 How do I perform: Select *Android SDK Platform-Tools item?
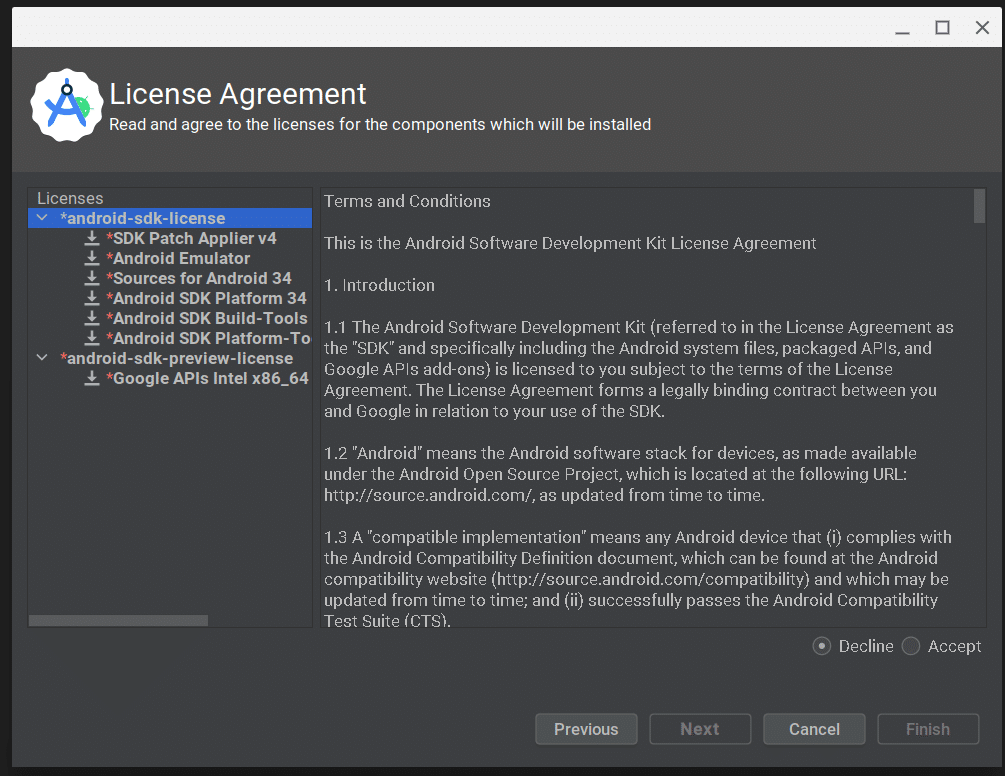pyautogui.click(x=208, y=338)
